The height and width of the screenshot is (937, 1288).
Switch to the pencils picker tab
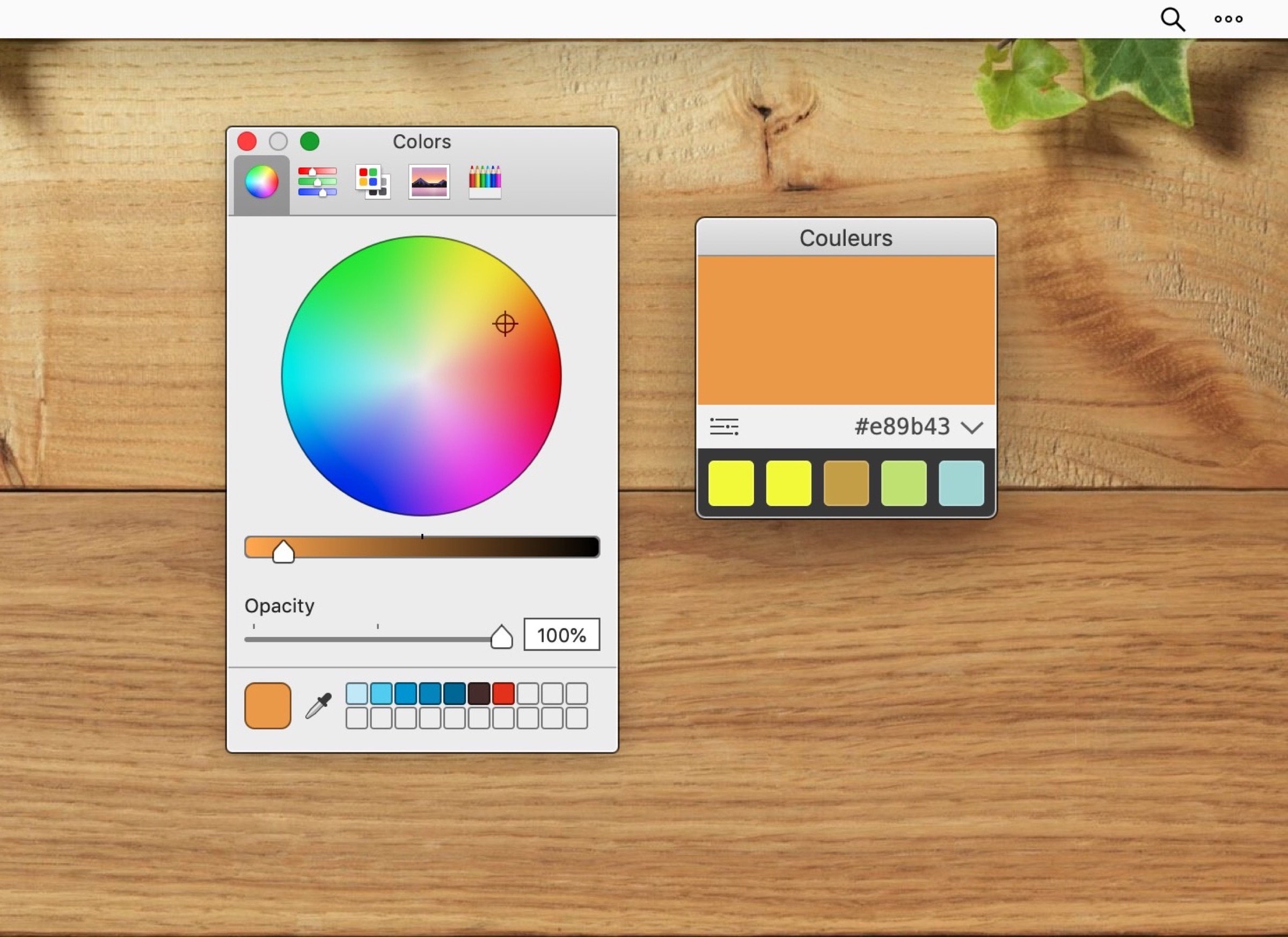pos(485,182)
